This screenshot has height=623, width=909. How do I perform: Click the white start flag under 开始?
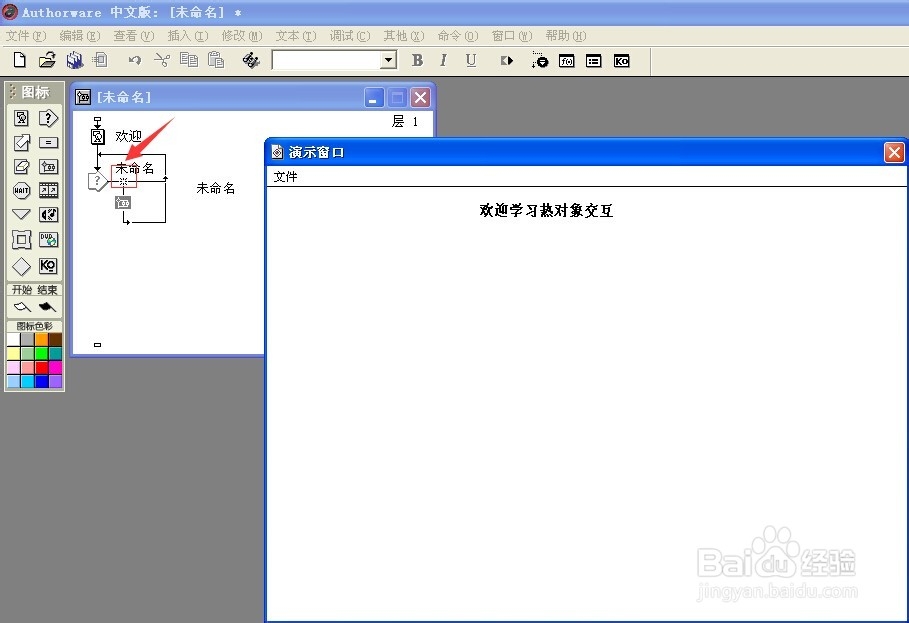coord(22,307)
